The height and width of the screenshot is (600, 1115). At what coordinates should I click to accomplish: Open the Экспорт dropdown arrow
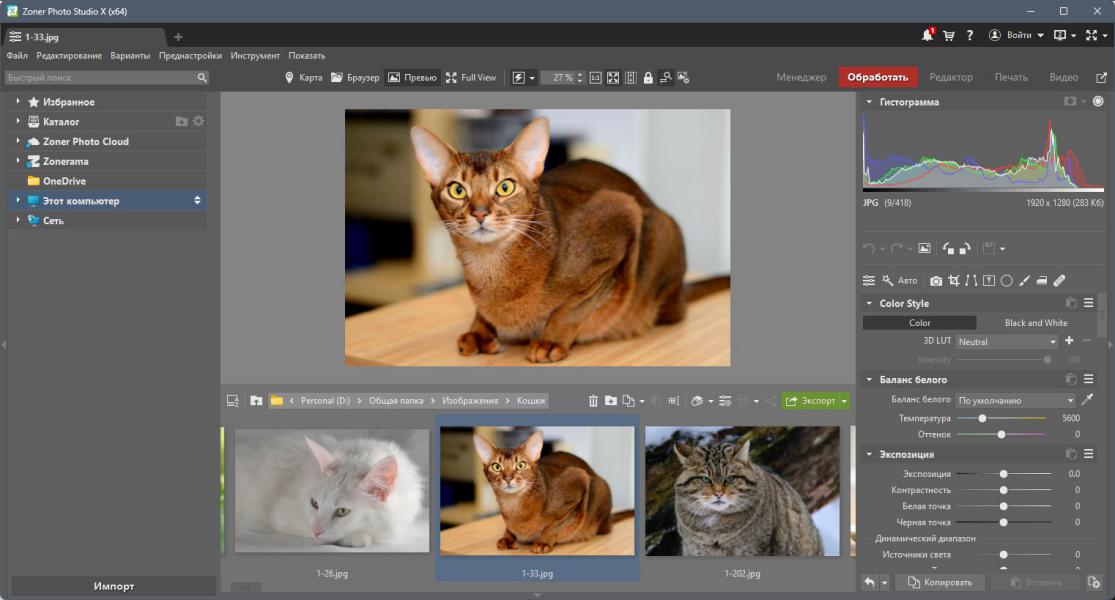[844, 401]
